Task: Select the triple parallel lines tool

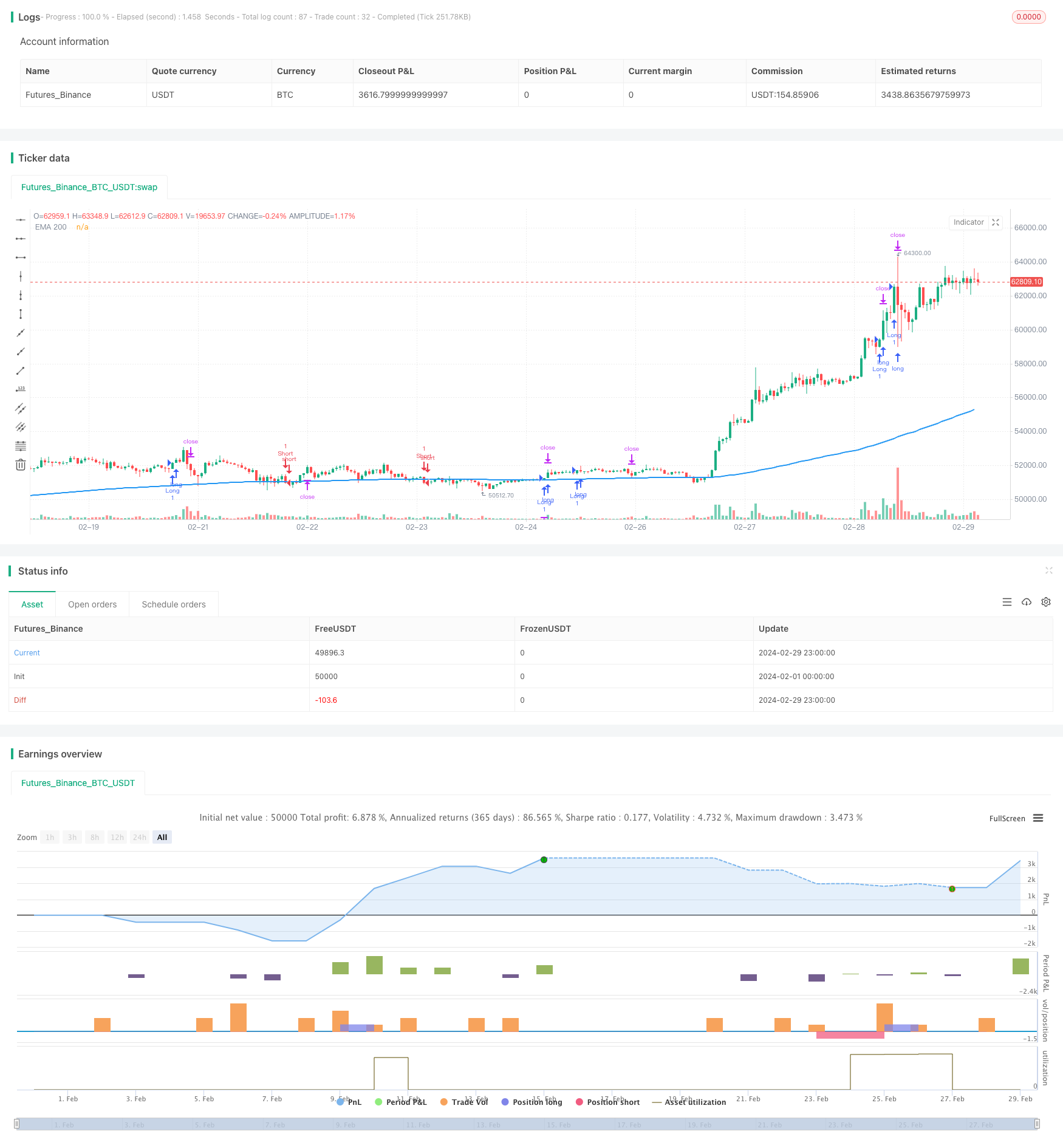Action: pyautogui.click(x=21, y=427)
